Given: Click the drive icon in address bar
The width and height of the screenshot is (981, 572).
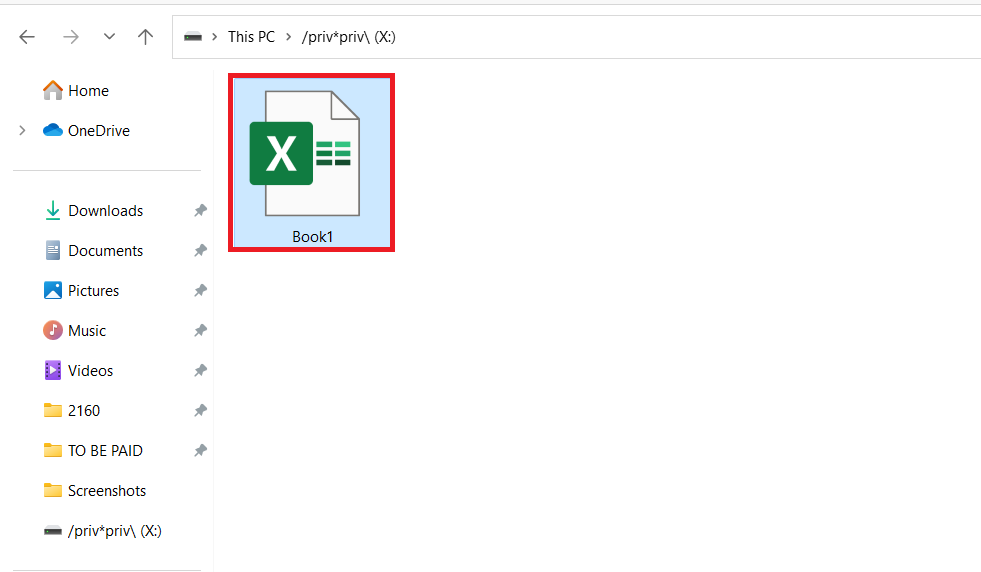Looking at the screenshot, I should pos(193,37).
